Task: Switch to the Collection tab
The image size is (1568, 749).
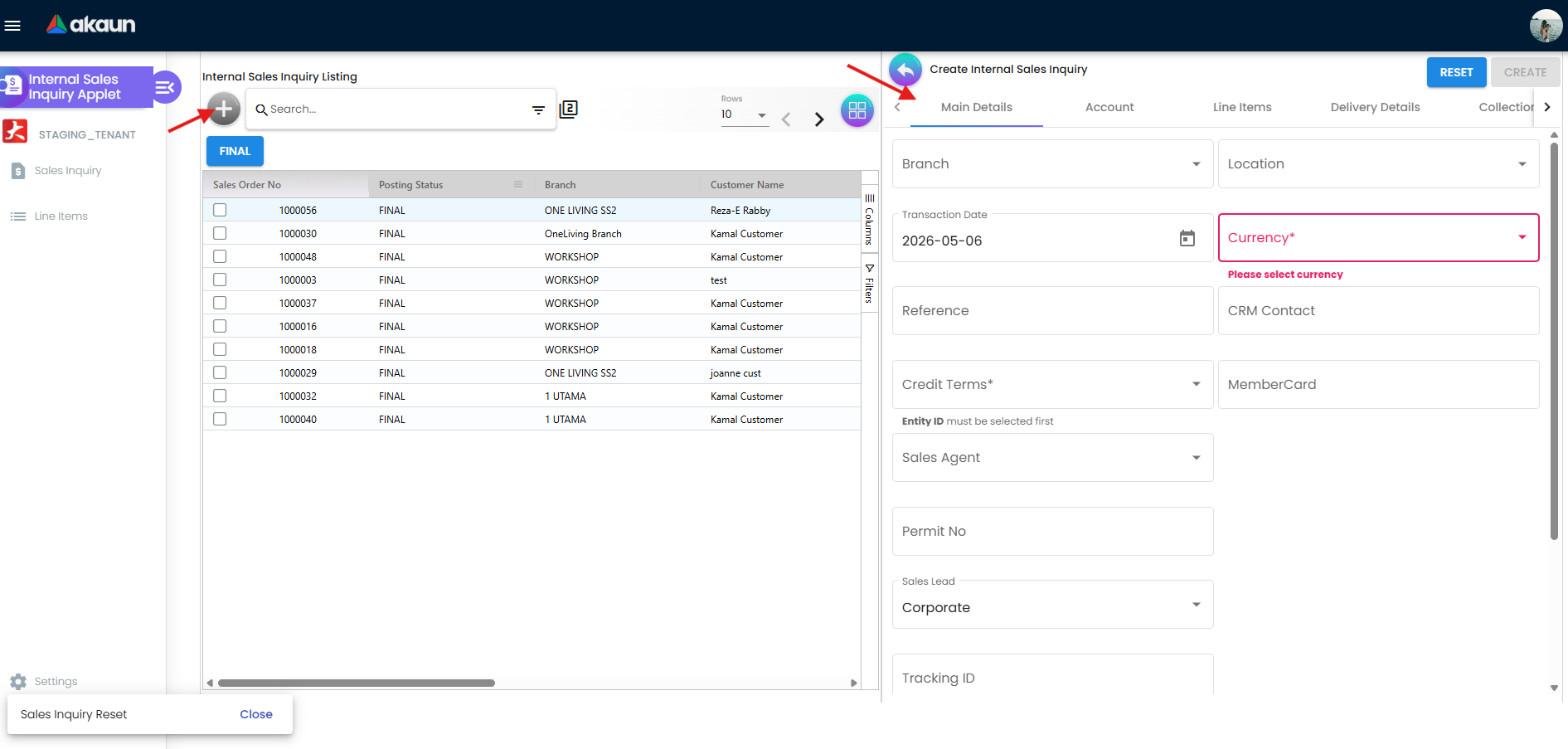Action: pyautogui.click(x=1505, y=107)
